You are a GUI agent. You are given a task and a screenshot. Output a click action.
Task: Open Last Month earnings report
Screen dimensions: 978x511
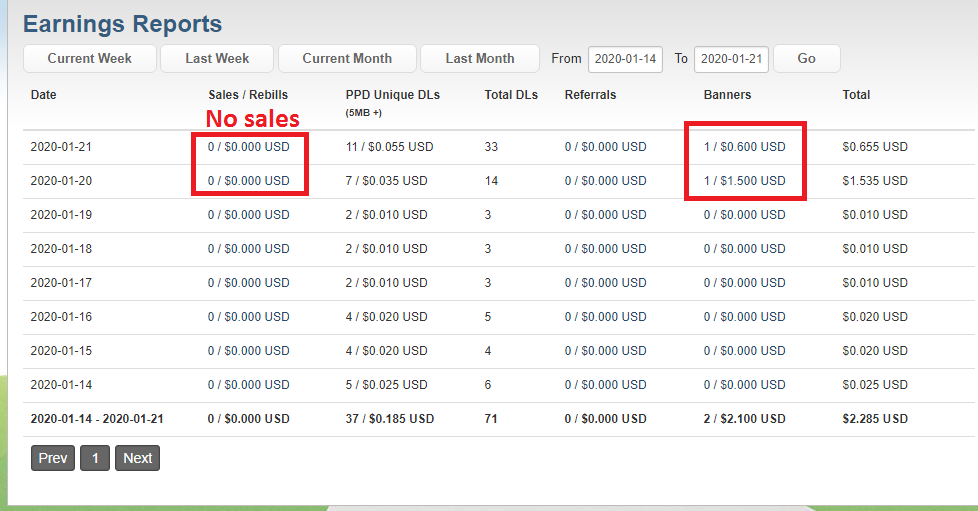pos(480,59)
